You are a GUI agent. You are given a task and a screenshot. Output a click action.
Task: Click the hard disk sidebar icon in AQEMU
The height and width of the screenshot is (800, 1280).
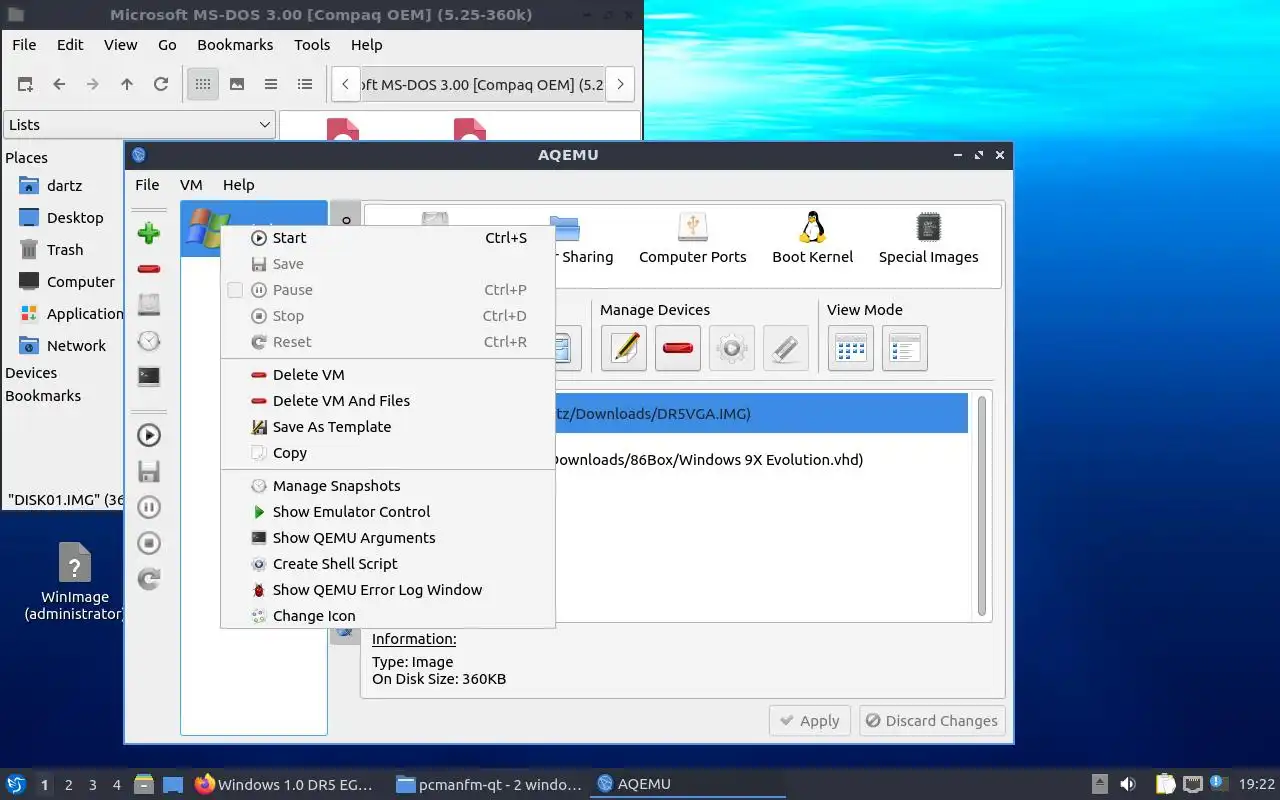tap(149, 305)
